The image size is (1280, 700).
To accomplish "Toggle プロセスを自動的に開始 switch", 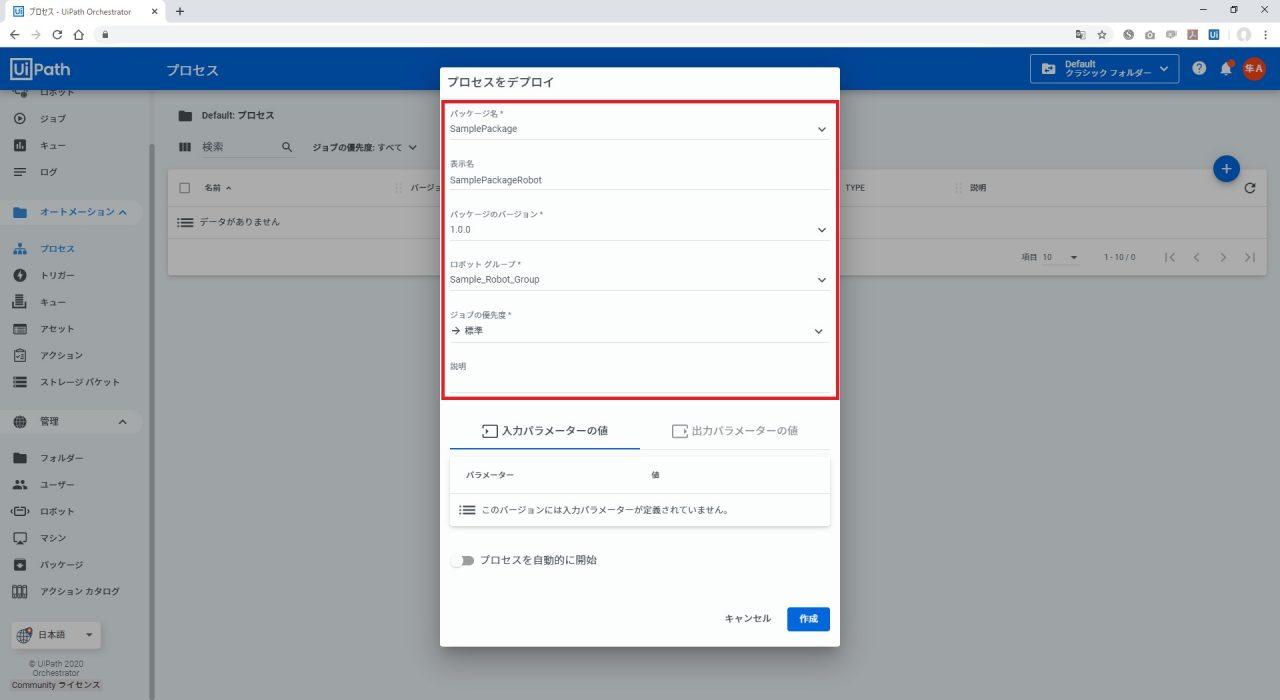I will click(461, 561).
